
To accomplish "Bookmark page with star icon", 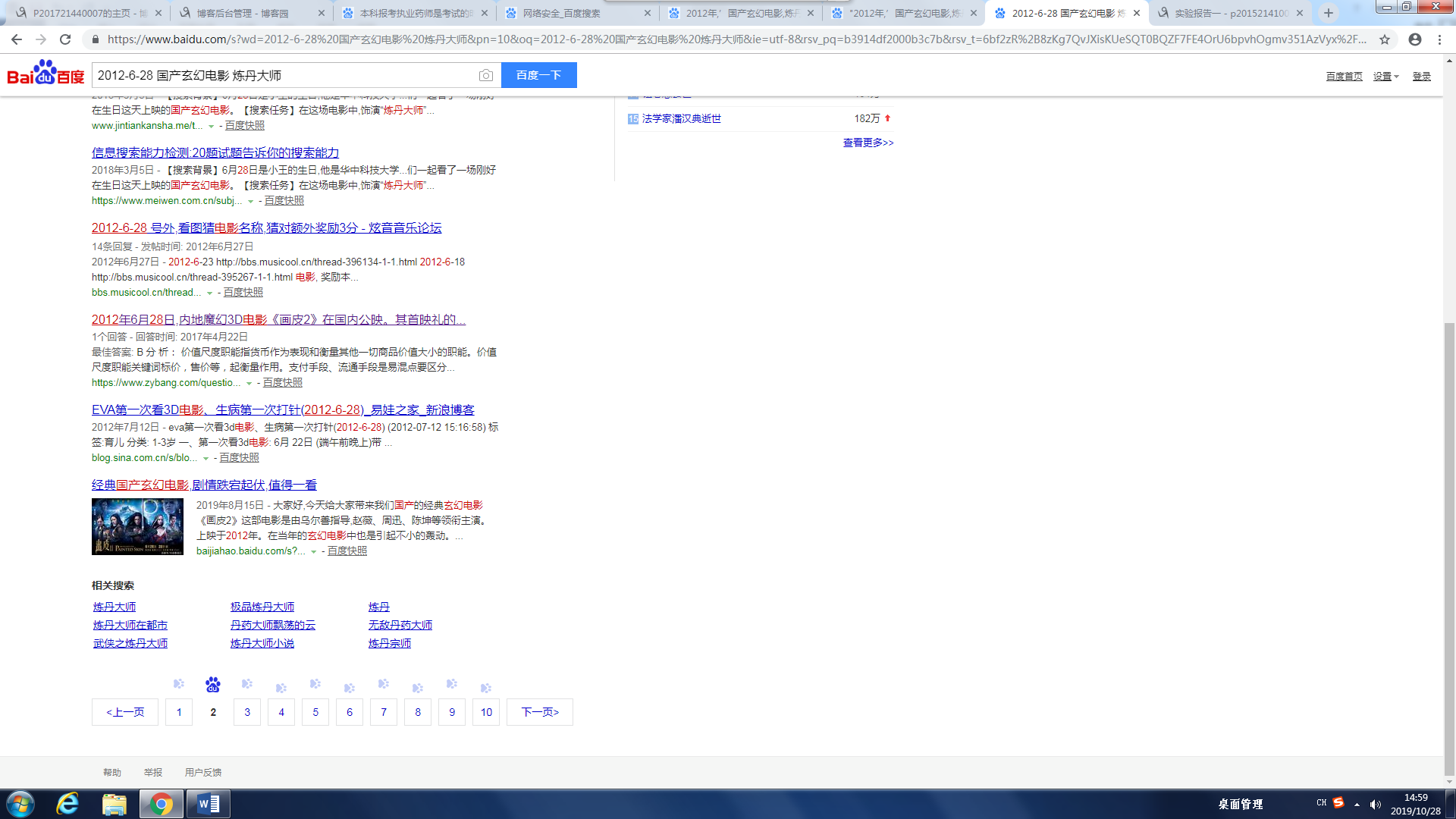I will tap(1385, 39).
